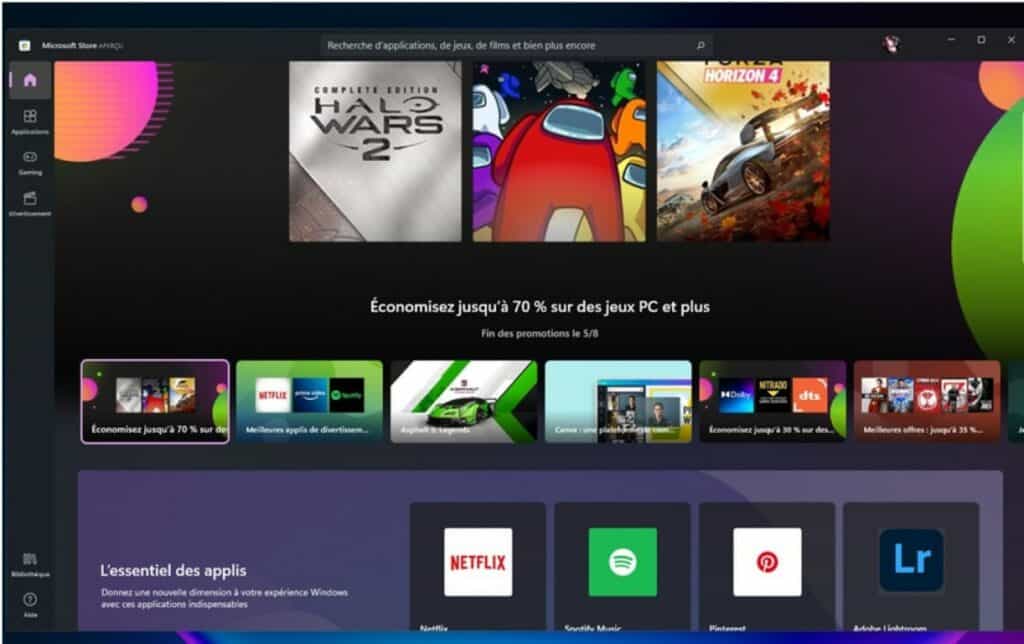
Task: Click the 'Donnez une nouvelle dimension' description text
Action: tap(224, 598)
